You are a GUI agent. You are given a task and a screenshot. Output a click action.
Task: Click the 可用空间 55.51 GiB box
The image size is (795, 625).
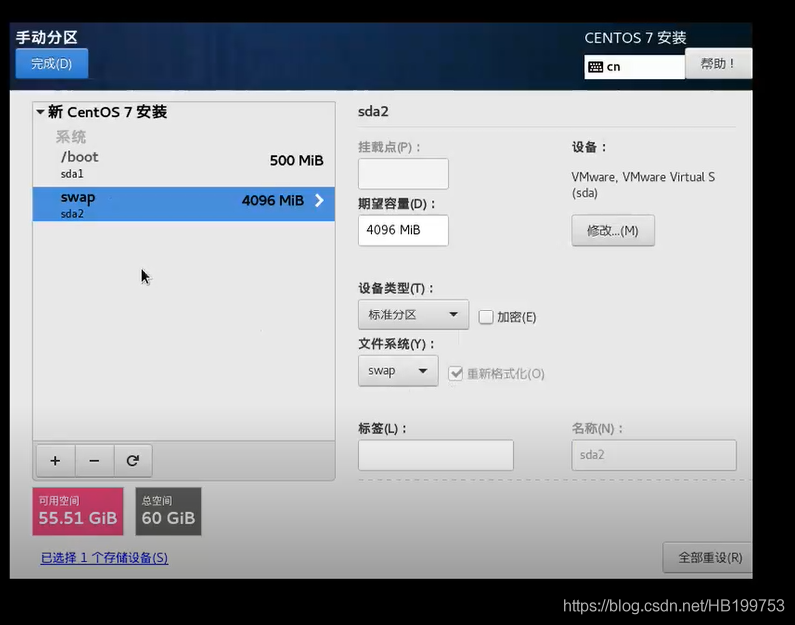pos(78,511)
